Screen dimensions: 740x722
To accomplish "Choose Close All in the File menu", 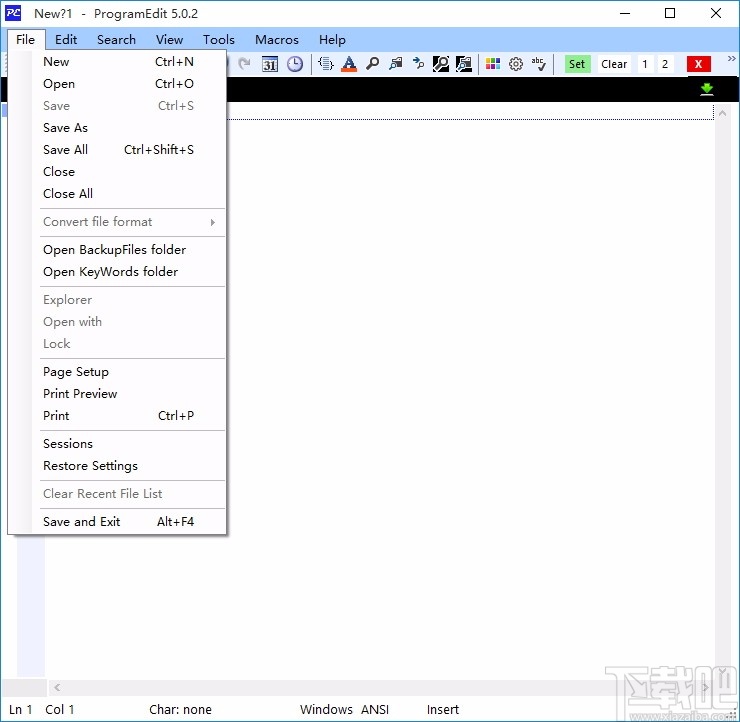I will point(117,194).
